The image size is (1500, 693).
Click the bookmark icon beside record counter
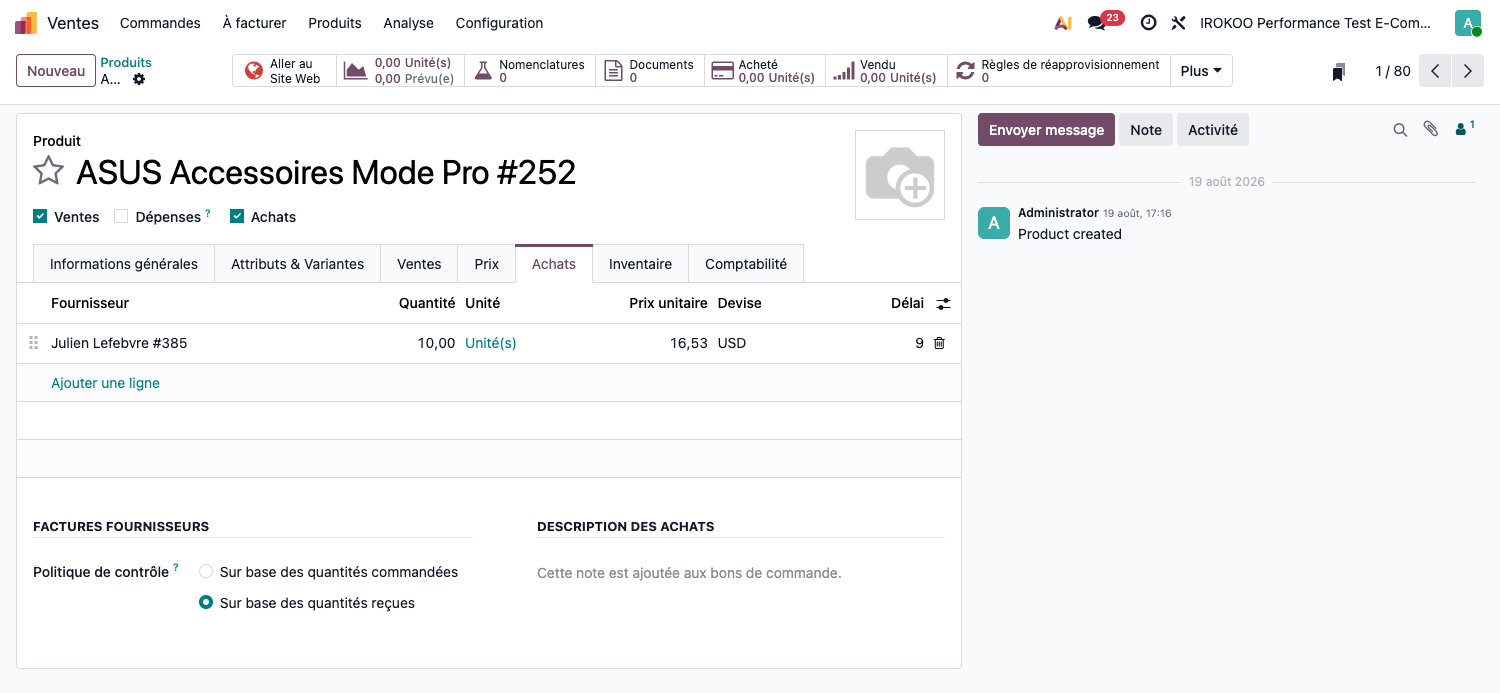1338,72
